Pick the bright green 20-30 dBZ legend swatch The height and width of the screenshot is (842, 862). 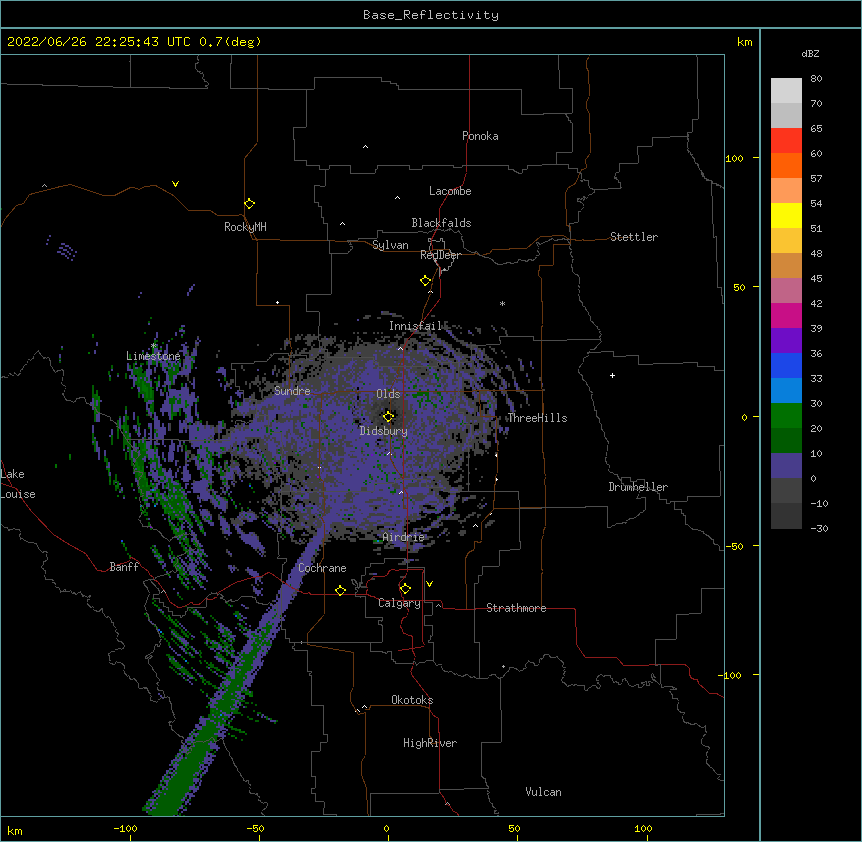[786, 416]
